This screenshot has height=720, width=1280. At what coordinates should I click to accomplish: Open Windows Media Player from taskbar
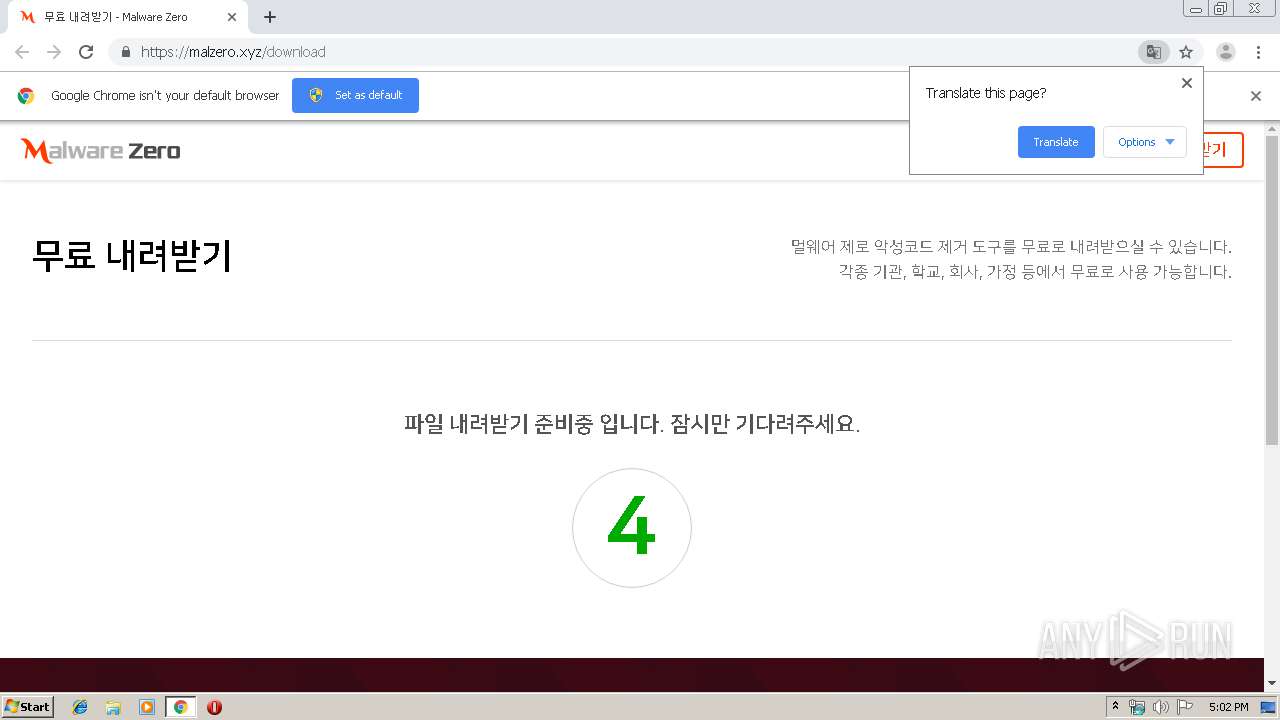147,707
